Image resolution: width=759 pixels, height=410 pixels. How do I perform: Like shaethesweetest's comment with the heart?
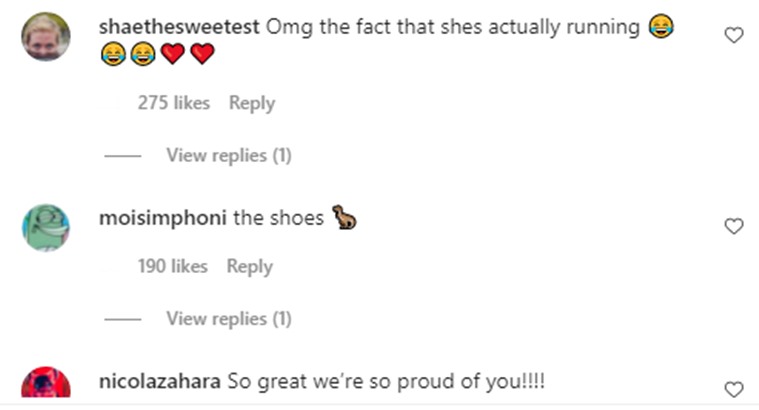pyautogui.click(x=733, y=36)
